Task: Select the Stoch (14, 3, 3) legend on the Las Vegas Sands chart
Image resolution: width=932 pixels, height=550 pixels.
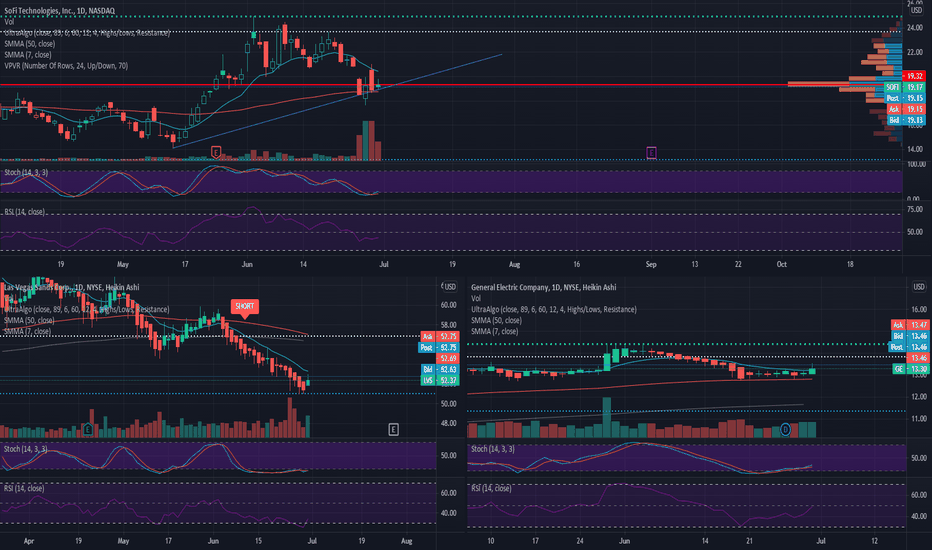Action: point(26,449)
